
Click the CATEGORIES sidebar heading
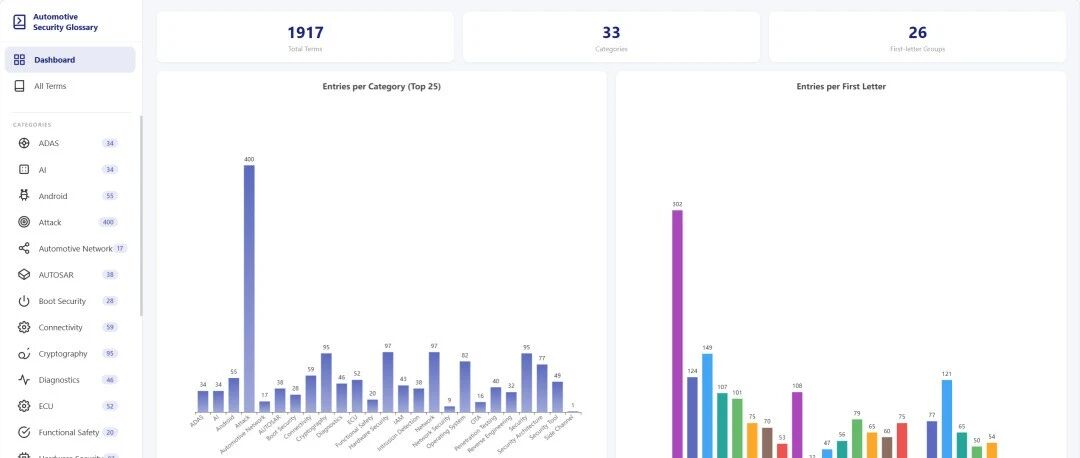click(32, 125)
